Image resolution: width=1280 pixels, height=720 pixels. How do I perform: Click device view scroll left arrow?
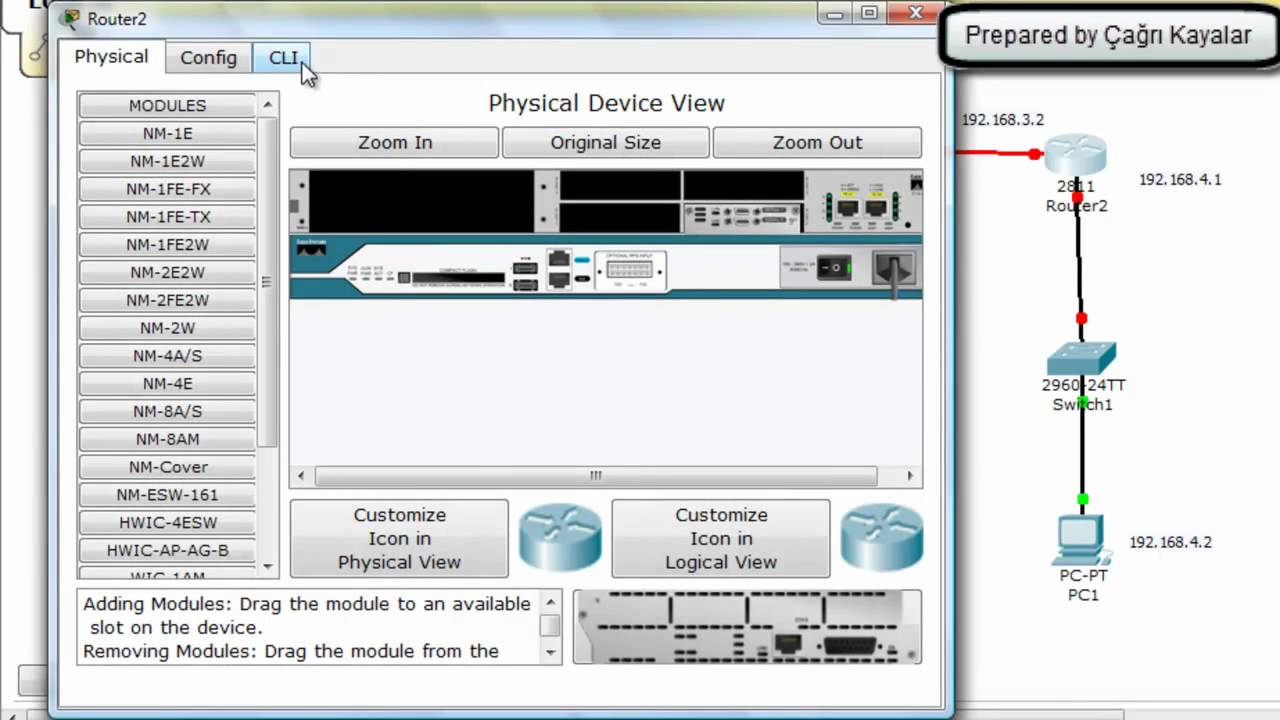point(300,476)
